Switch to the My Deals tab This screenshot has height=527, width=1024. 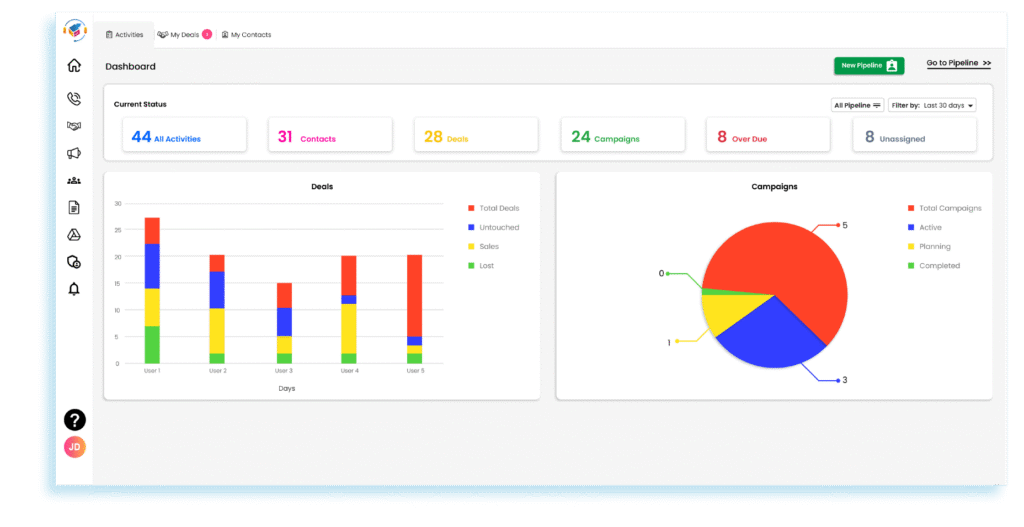185,35
